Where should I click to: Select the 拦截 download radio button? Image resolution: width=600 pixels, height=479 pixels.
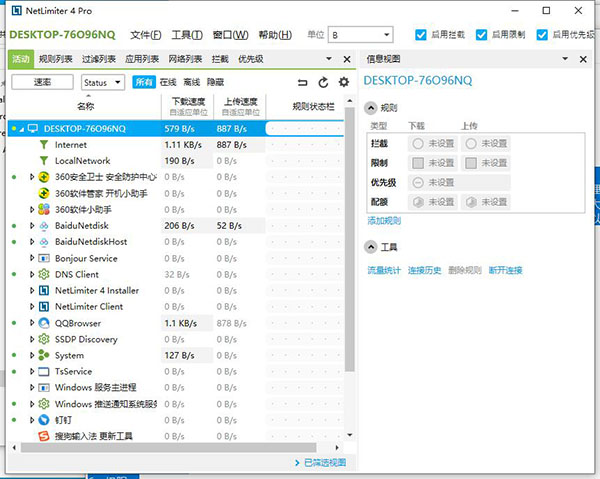click(418, 143)
